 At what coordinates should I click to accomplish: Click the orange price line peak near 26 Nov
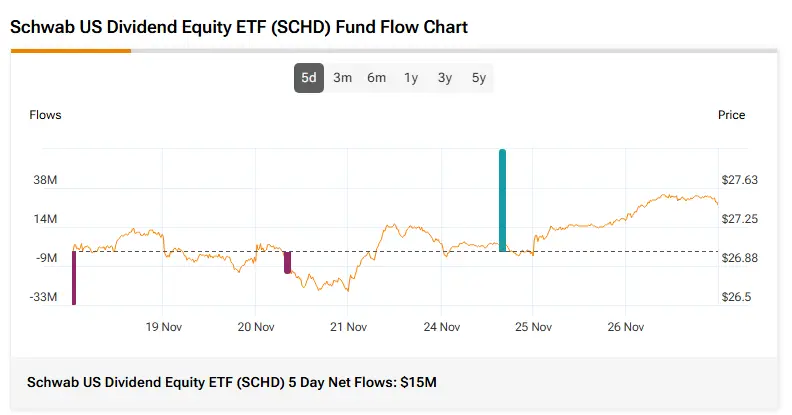[x=668, y=196]
